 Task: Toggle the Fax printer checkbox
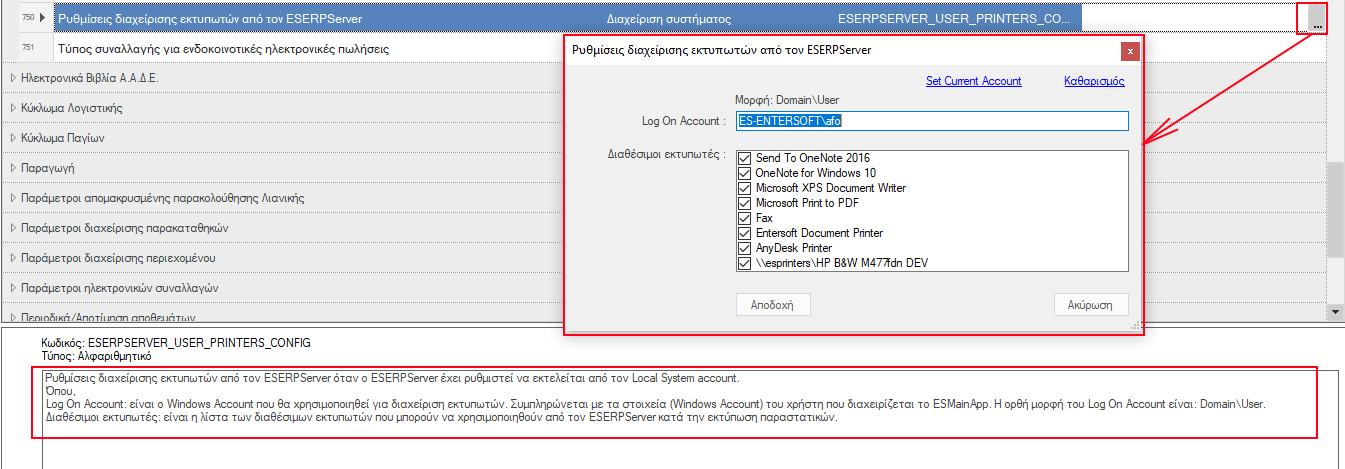[x=744, y=218]
